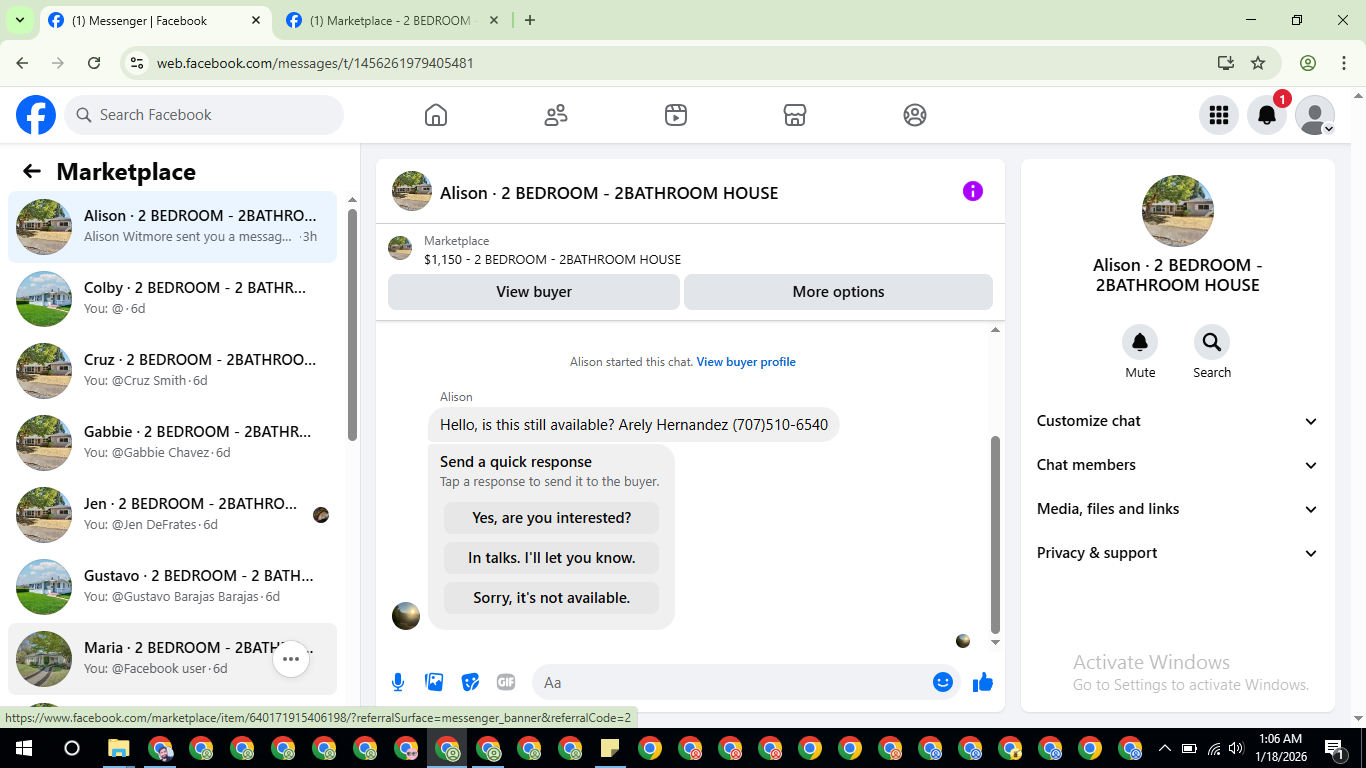Click the attach photo icon
1366x768 pixels.
tap(434, 682)
